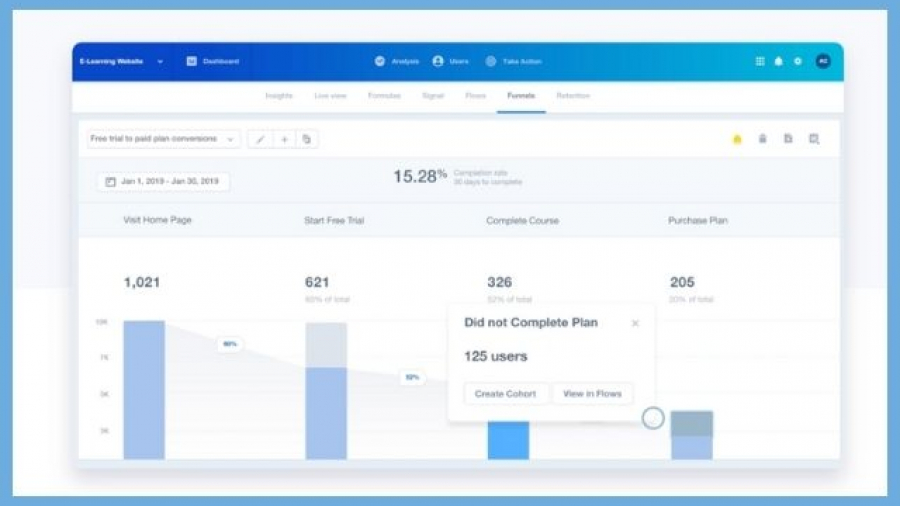Switch to the Insights tab
The width and height of the screenshot is (900, 506).
279,96
